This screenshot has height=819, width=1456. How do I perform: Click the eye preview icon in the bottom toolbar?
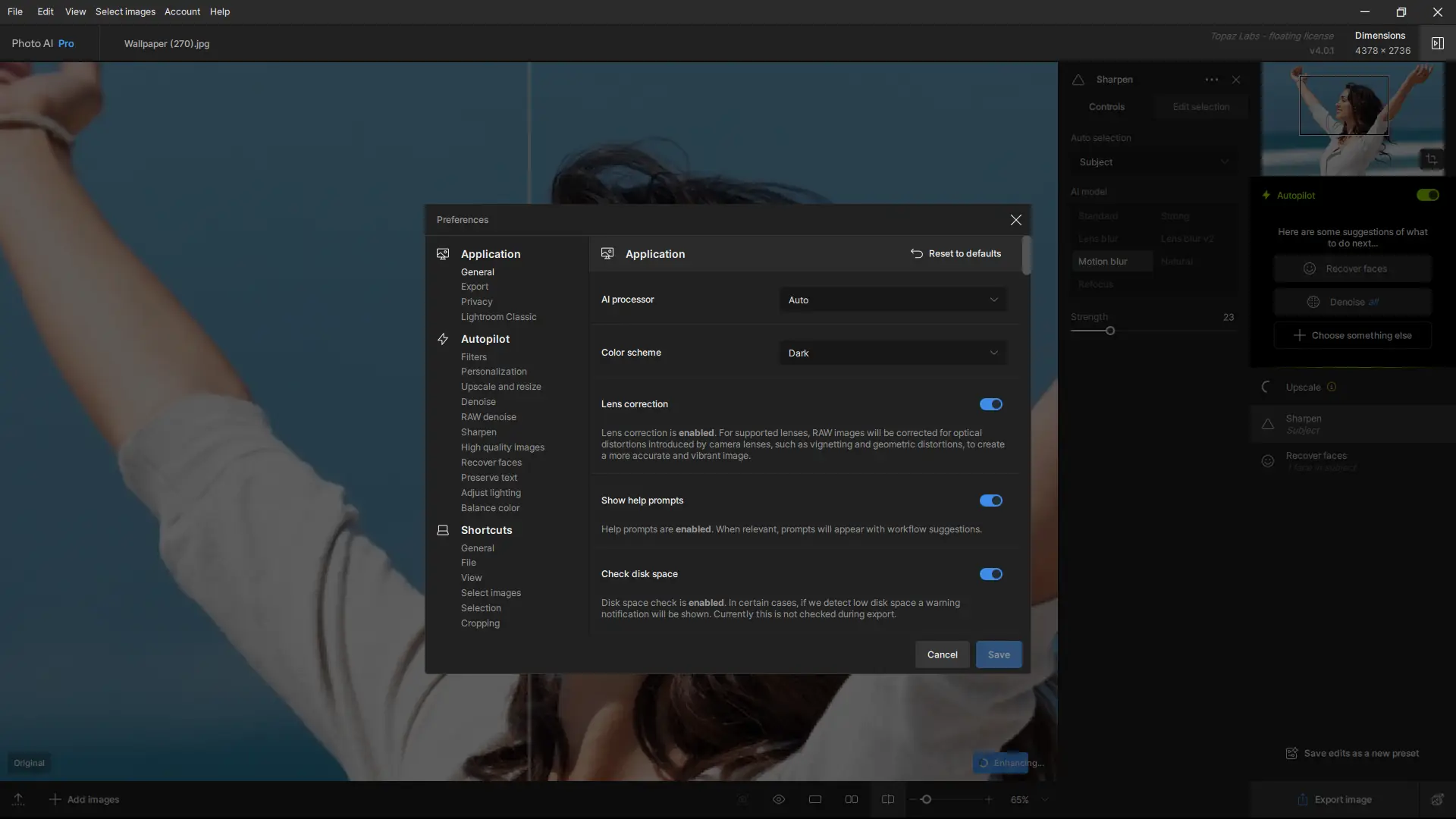click(x=779, y=799)
